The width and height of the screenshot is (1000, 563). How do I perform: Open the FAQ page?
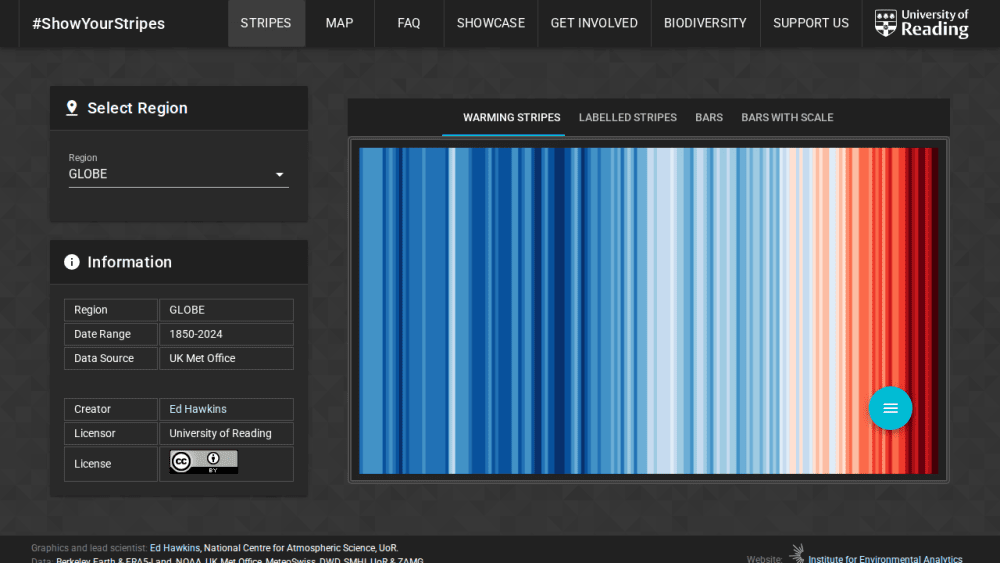point(409,24)
